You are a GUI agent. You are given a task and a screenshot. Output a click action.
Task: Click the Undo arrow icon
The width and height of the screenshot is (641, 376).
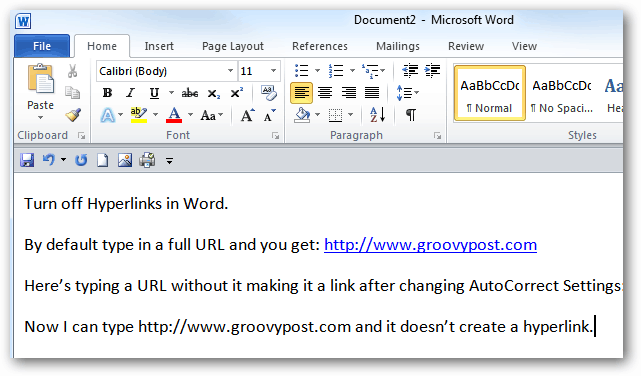(49, 159)
